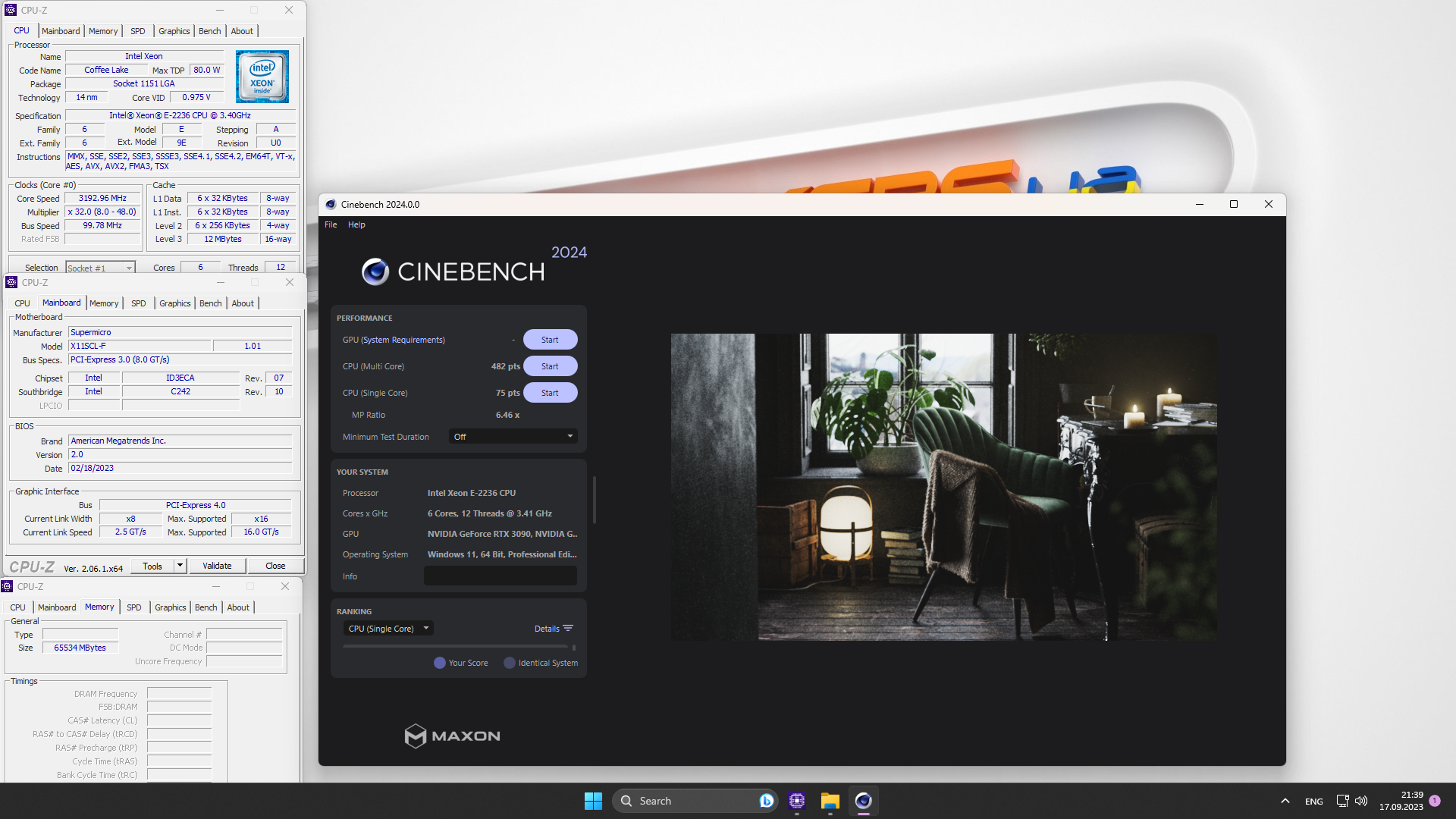Switch to Memory tab in top CPU-Z window
Screen dimensions: 1456x819
[x=103, y=31]
